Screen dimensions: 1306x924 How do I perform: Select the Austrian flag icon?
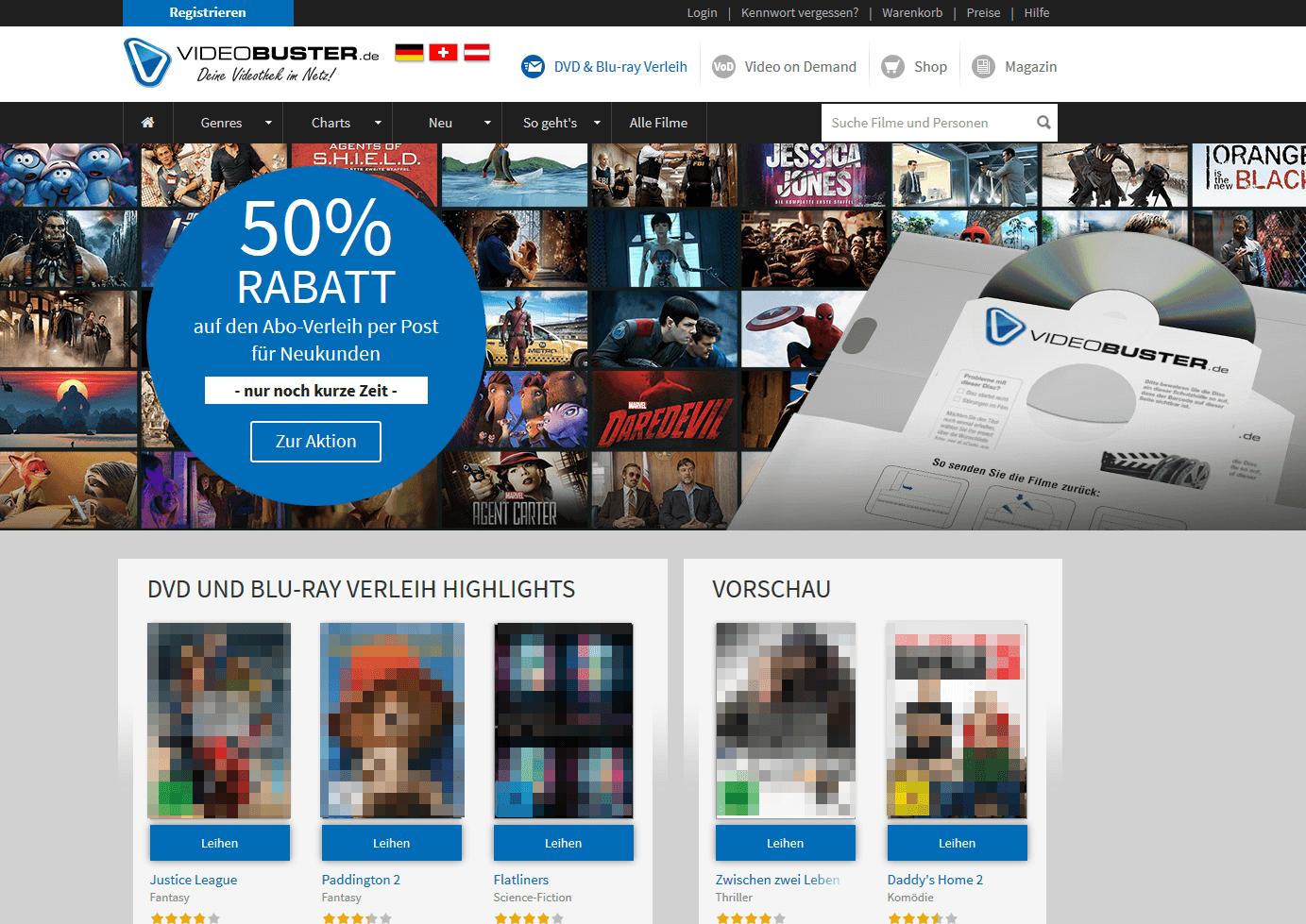(477, 52)
